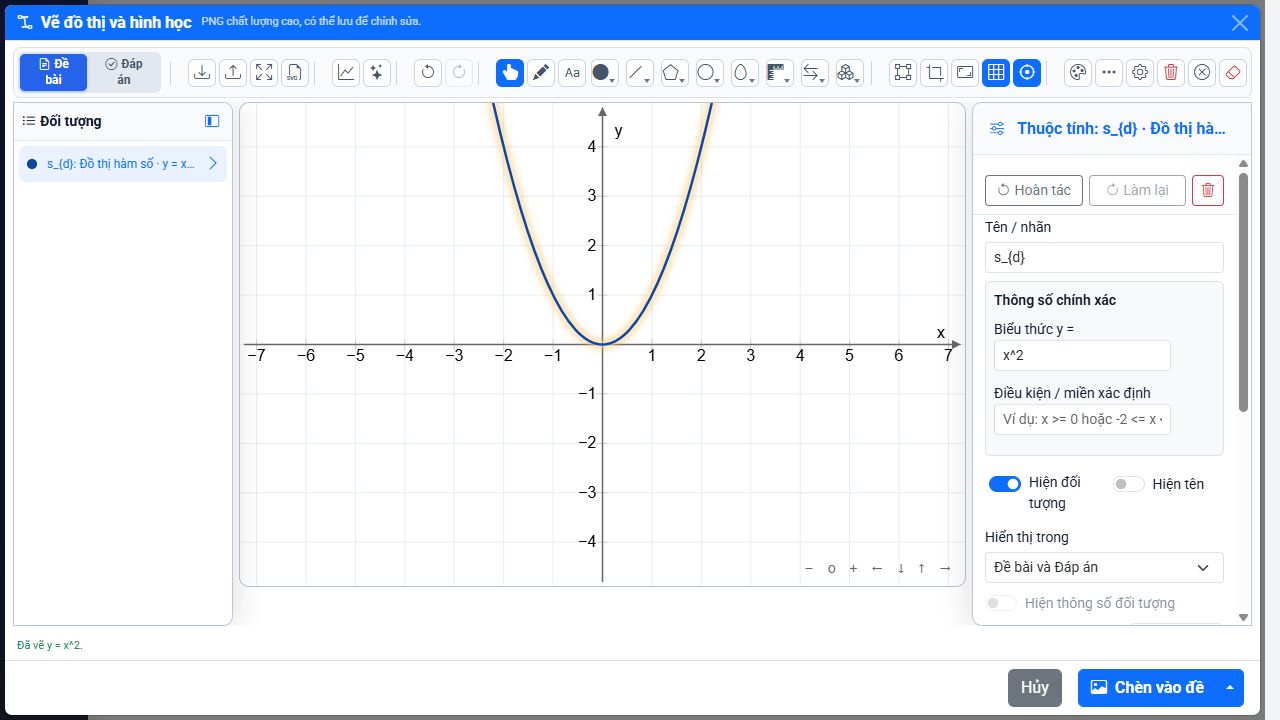1280x720 pixels.
Task: Click the graph plotting icon
Action: pyautogui.click(x=346, y=72)
